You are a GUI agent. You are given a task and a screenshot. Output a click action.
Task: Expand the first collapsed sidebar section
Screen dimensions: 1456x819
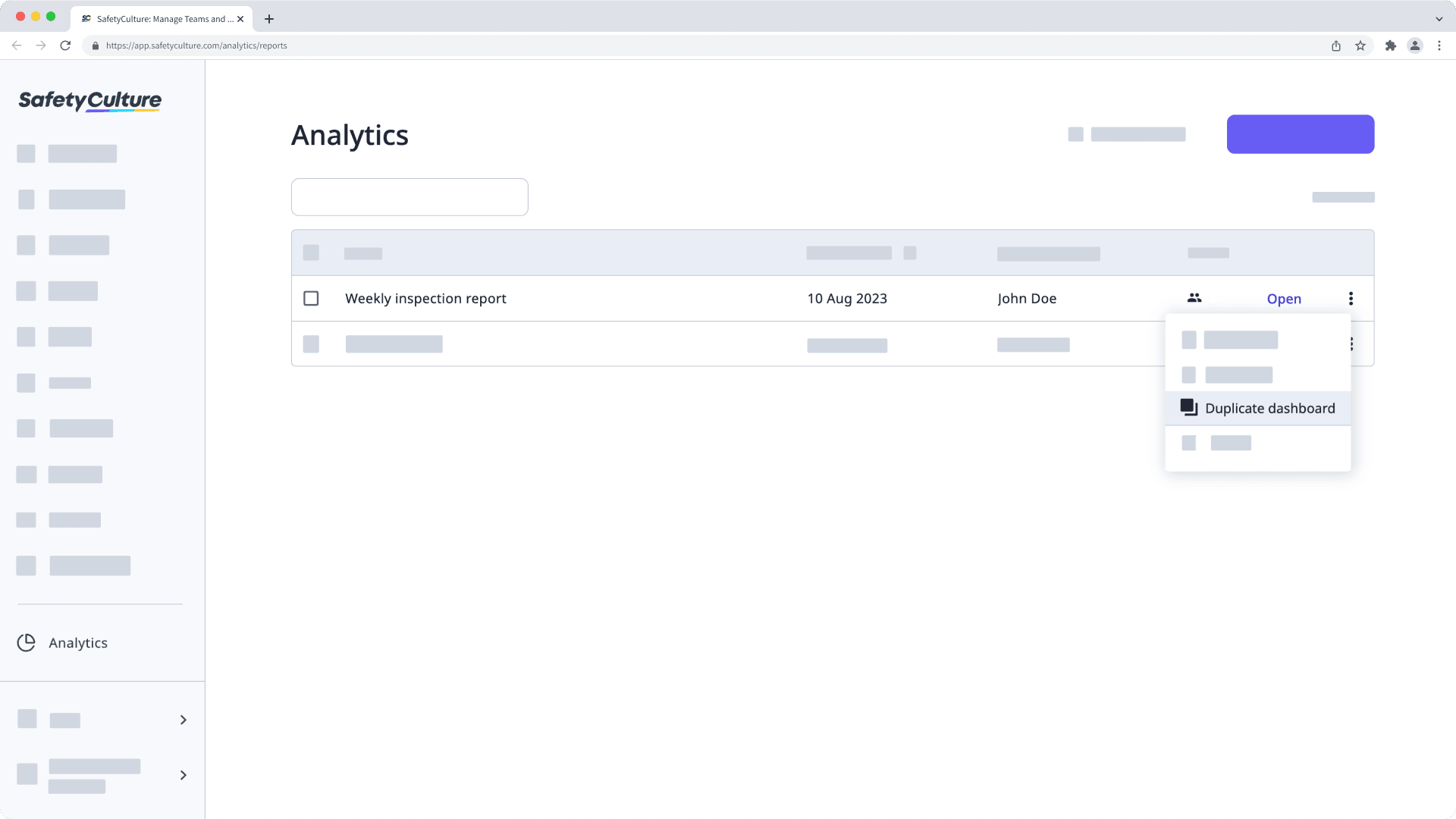(182, 719)
